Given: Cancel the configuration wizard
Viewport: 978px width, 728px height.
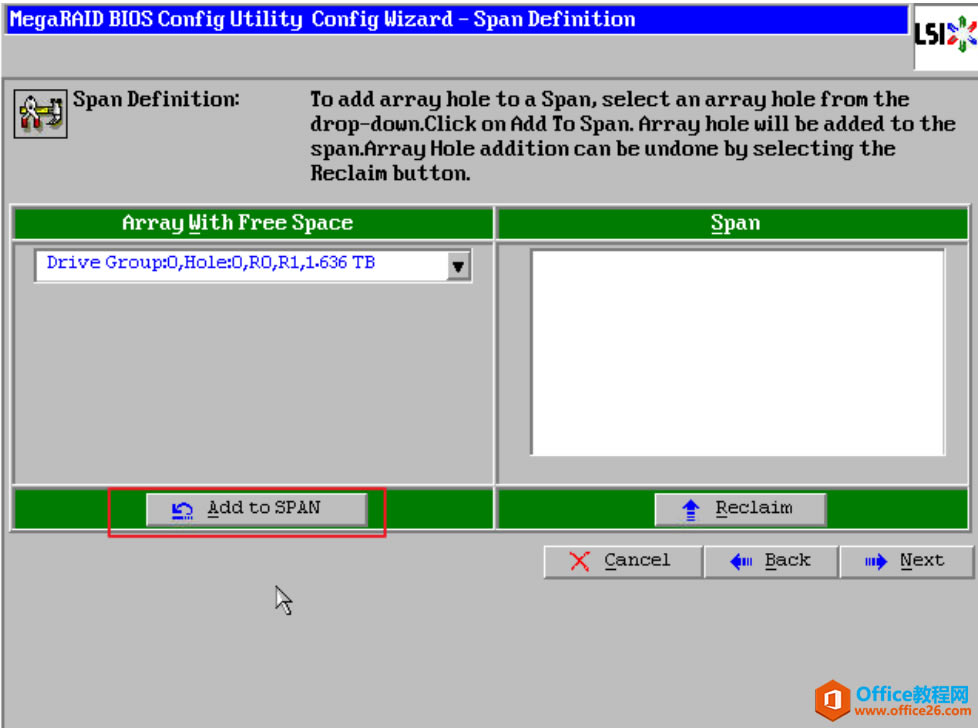Looking at the screenshot, I should point(623,561).
